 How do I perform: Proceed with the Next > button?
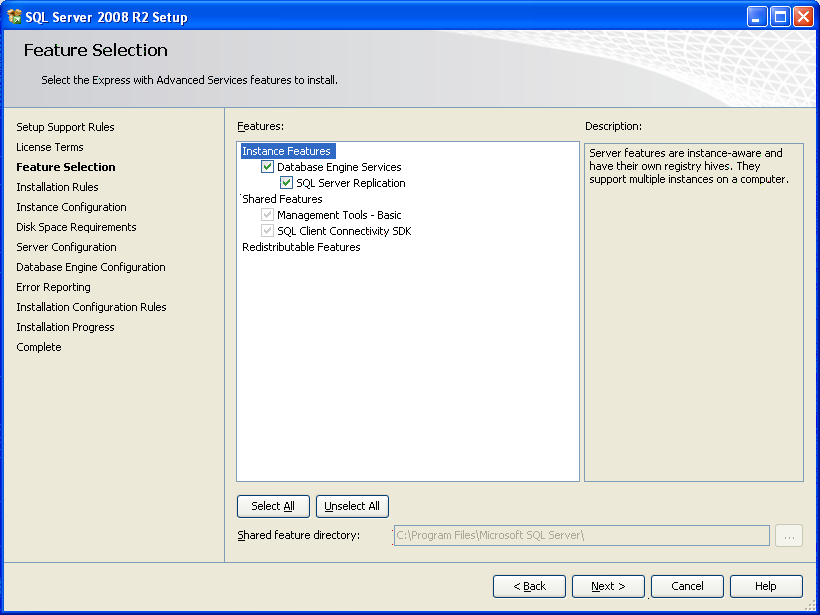click(608, 586)
